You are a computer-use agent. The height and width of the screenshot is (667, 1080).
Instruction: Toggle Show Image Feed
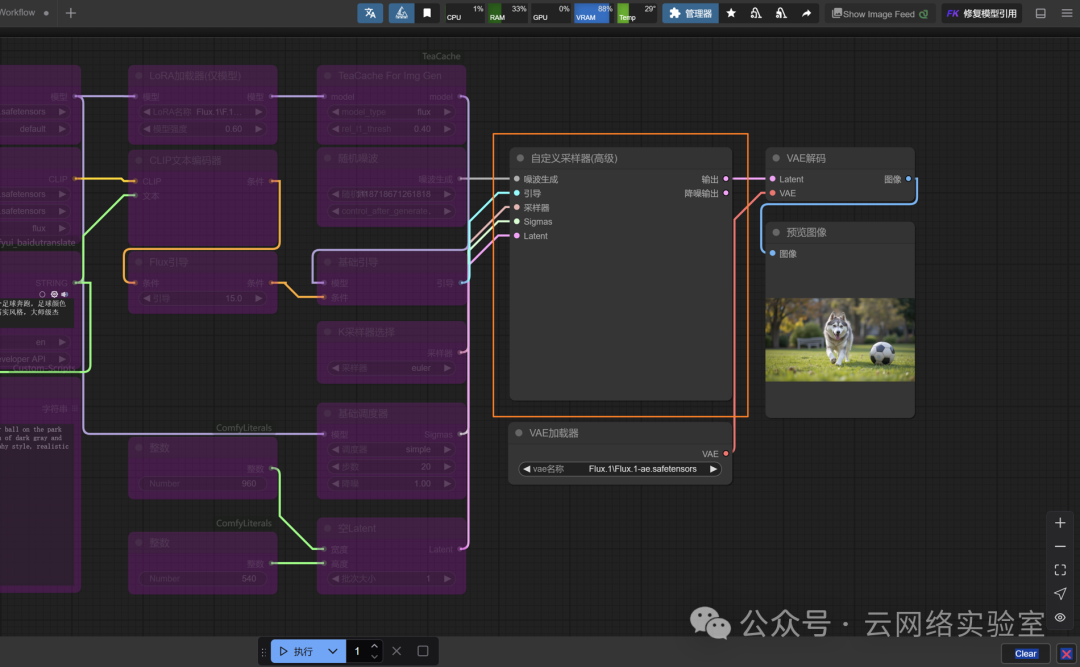(880, 14)
